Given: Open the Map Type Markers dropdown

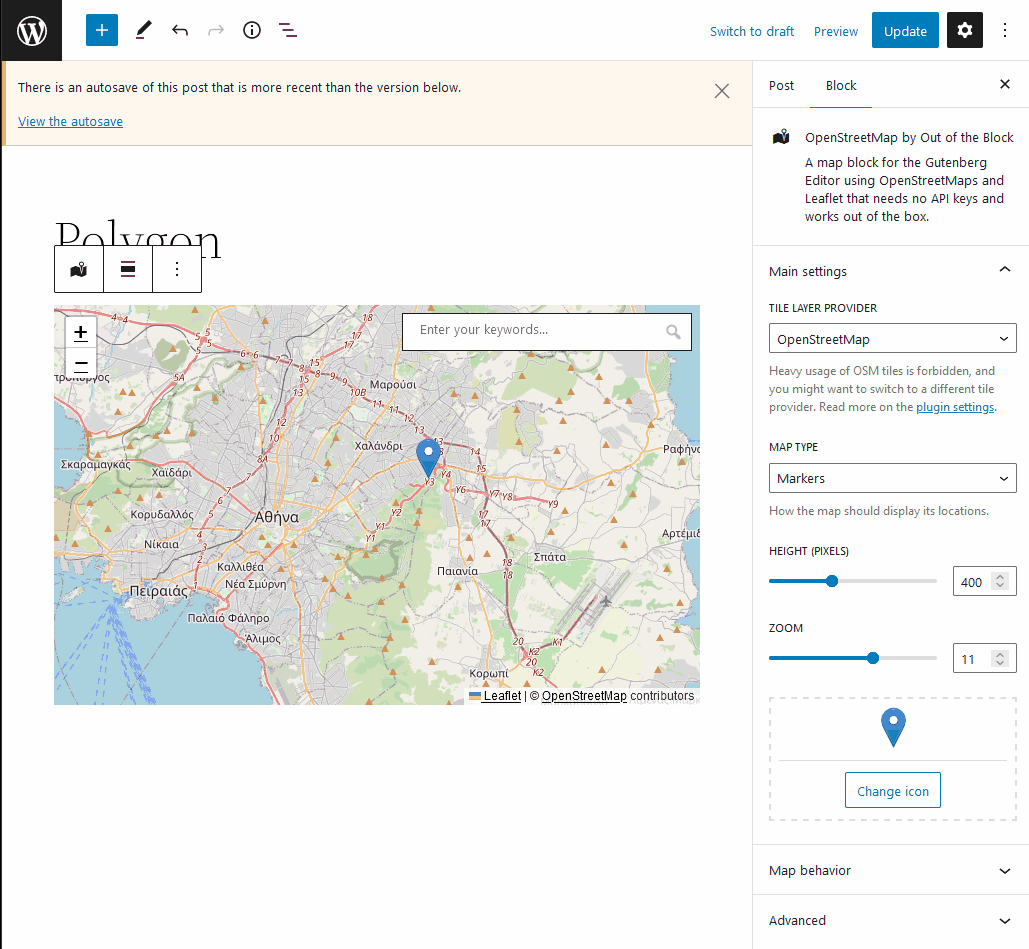Looking at the screenshot, I should pyautogui.click(x=892, y=478).
